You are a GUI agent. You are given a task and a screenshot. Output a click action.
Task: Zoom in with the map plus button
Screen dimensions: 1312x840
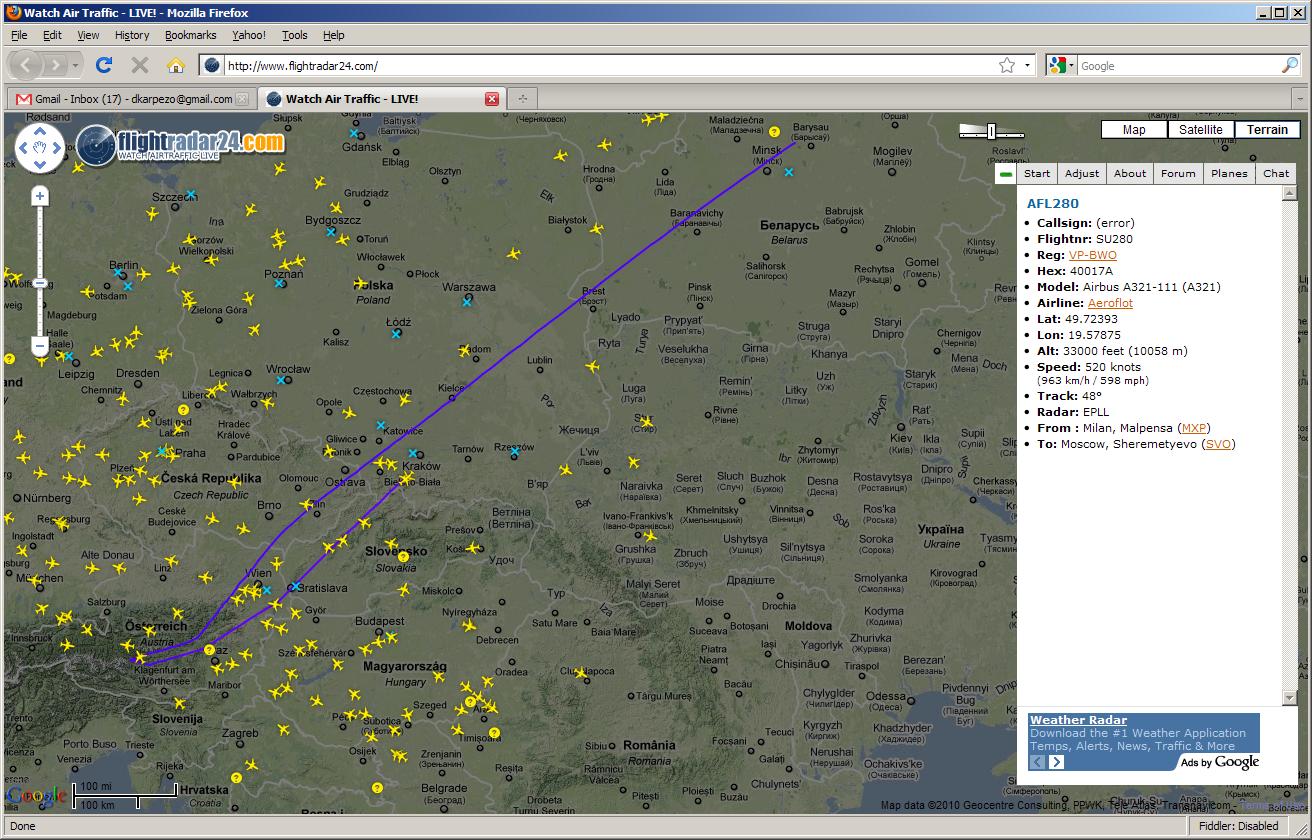(x=40, y=196)
